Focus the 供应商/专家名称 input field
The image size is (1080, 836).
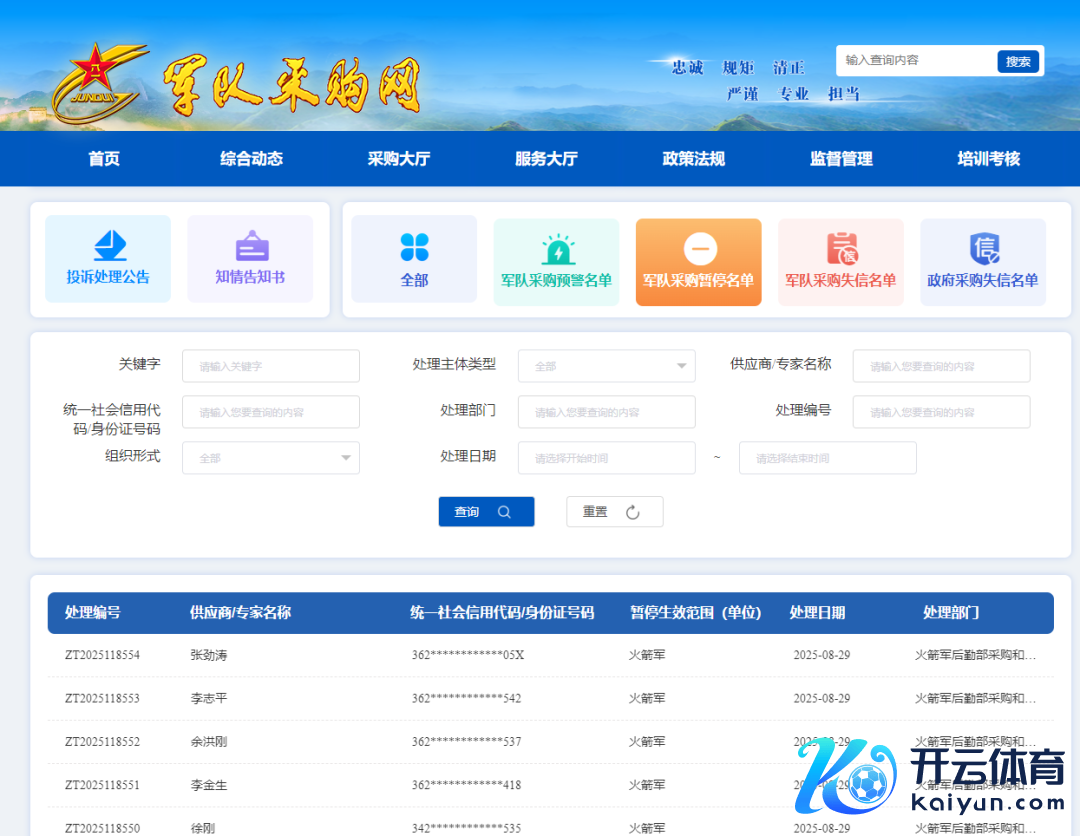pos(941,366)
